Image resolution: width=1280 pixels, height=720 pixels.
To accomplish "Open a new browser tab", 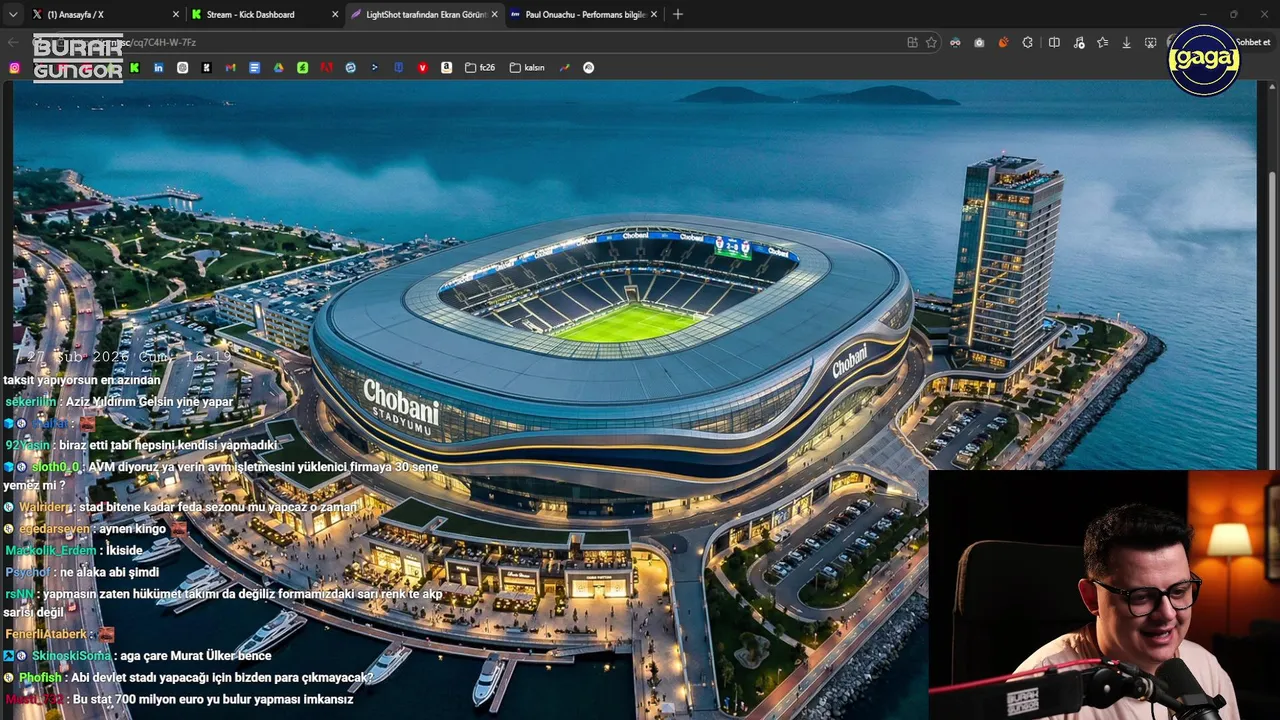I will click(678, 14).
